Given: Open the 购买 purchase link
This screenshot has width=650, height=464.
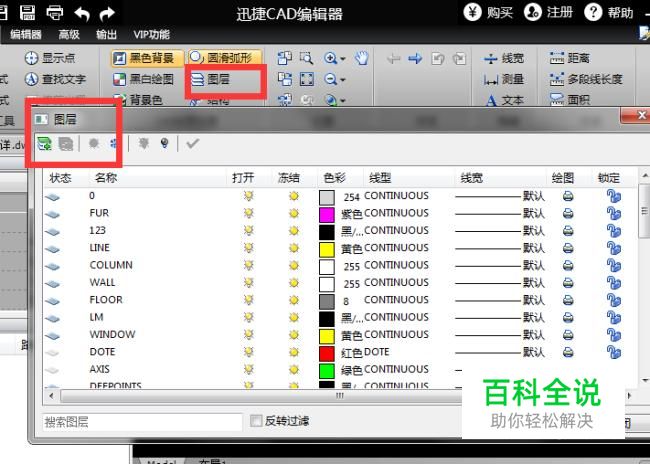Looking at the screenshot, I should (x=488, y=12).
